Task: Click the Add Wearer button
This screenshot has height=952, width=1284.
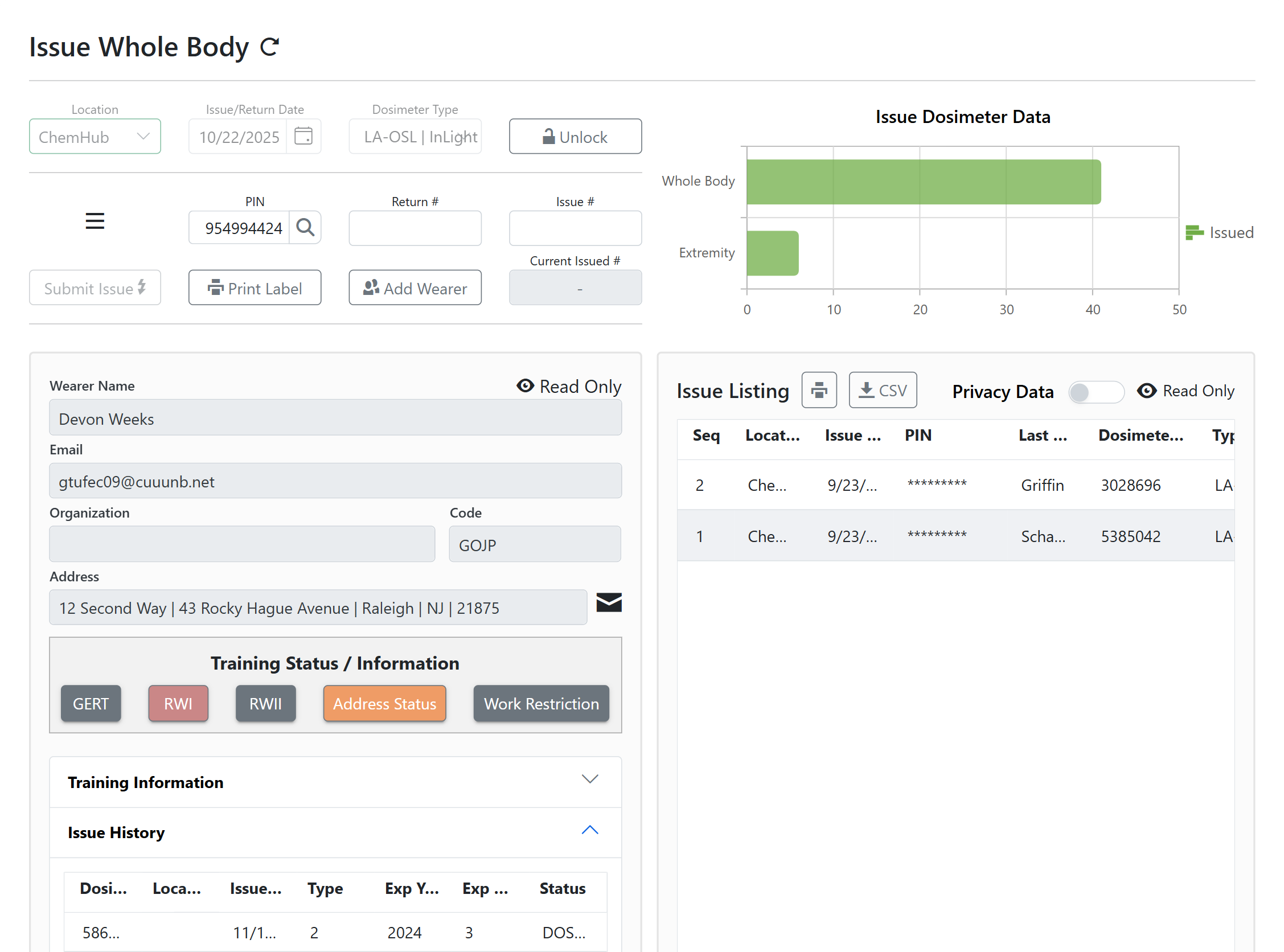Action: (x=415, y=288)
